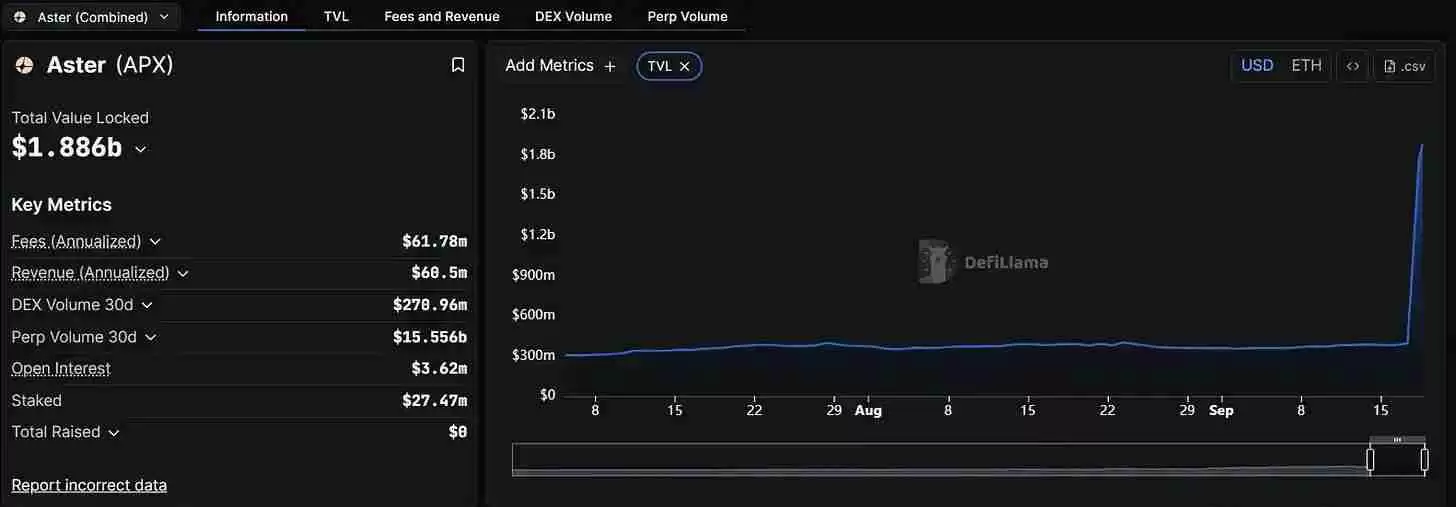
Task: Click the range slider top grip
Action: tap(1397, 440)
